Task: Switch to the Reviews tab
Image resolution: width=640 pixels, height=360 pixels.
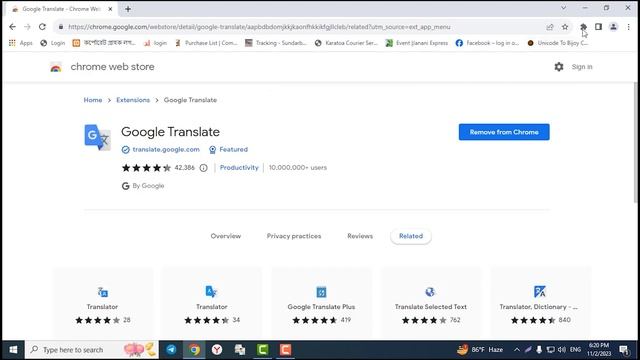Action: pos(360,236)
